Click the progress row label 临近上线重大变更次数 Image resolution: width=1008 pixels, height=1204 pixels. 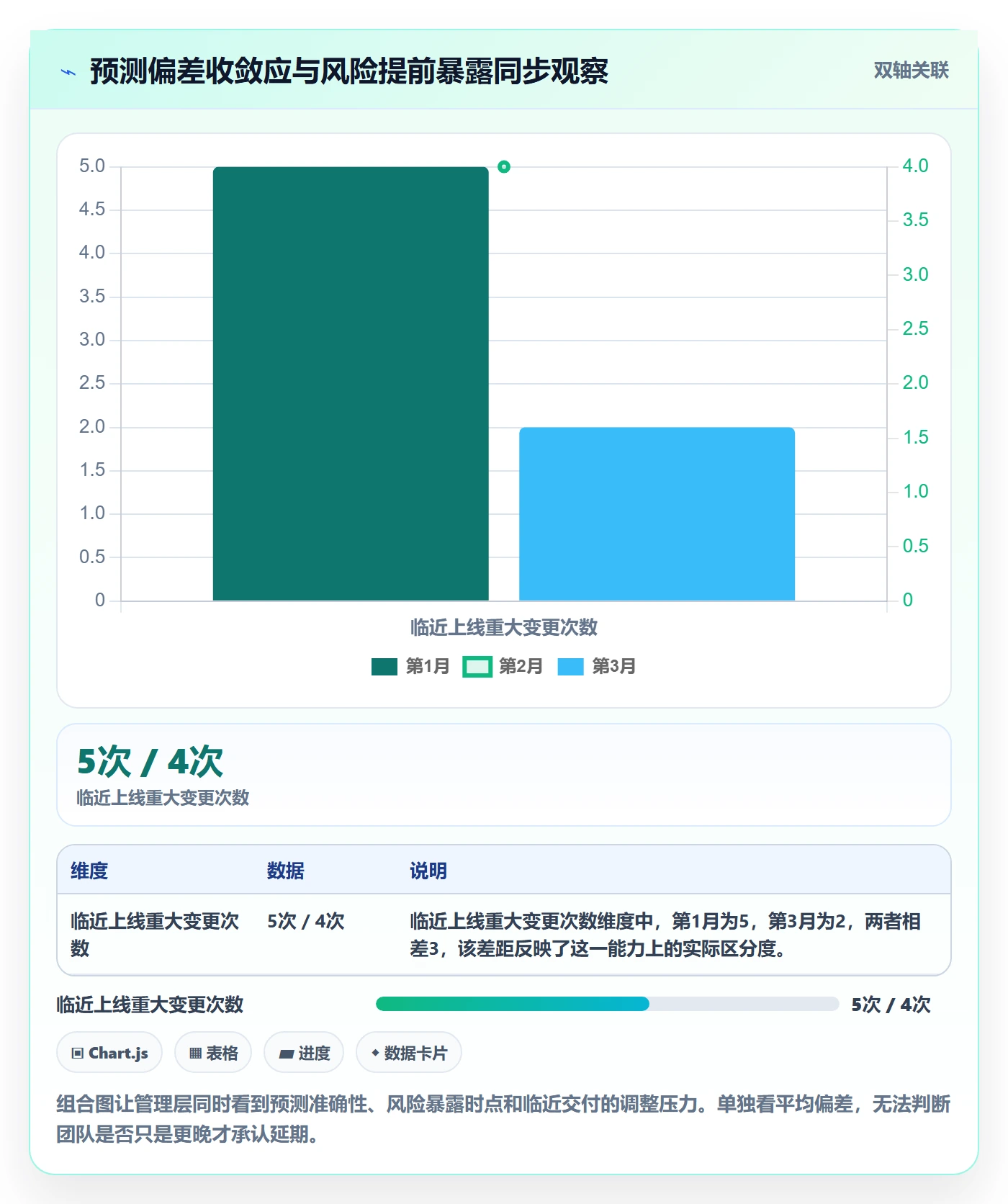pos(150,1005)
